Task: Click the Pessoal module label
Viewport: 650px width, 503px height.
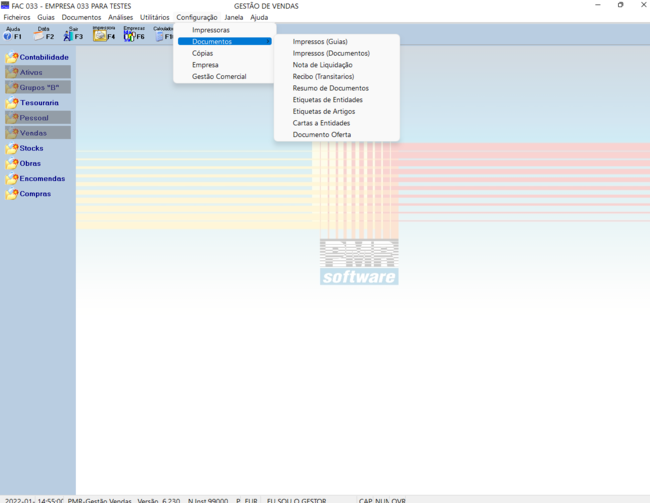Action: (34, 118)
